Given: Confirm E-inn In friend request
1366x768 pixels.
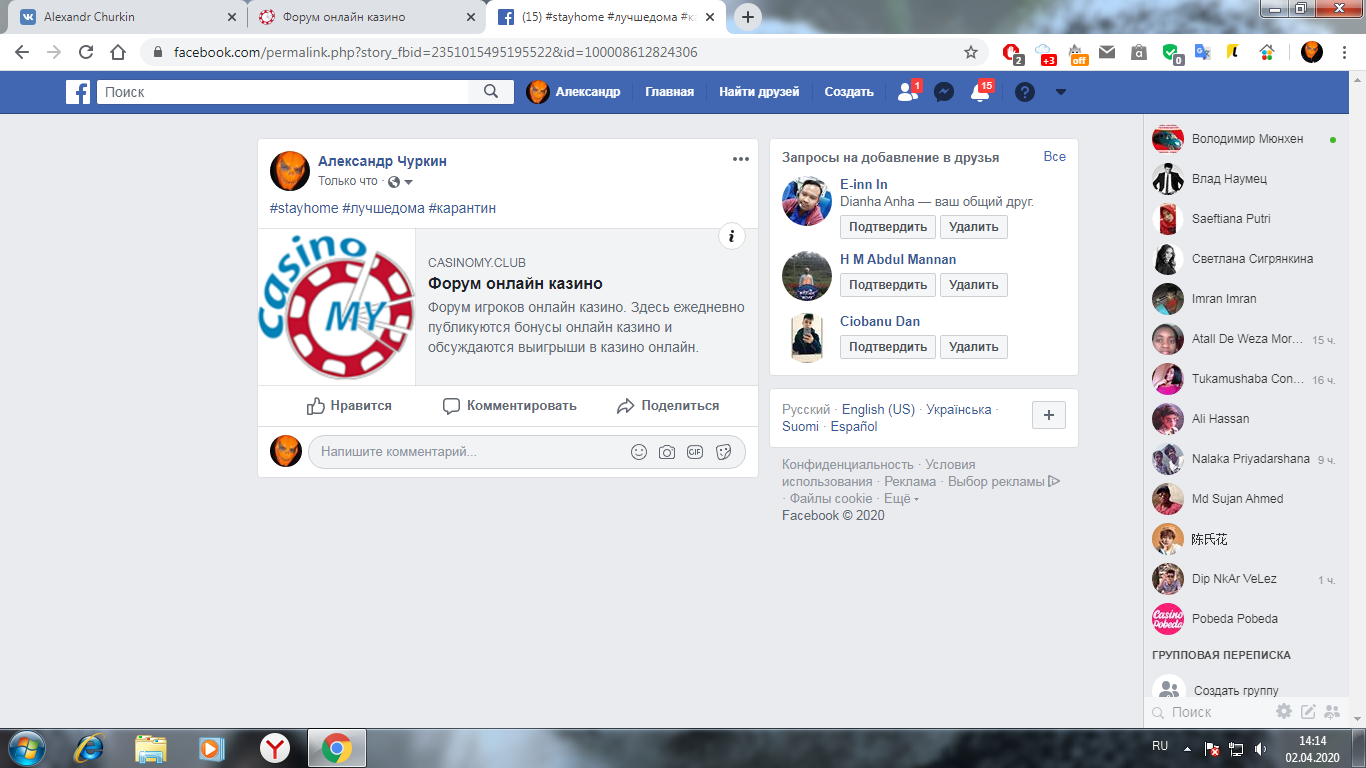Looking at the screenshot, I should pos(888,227).
